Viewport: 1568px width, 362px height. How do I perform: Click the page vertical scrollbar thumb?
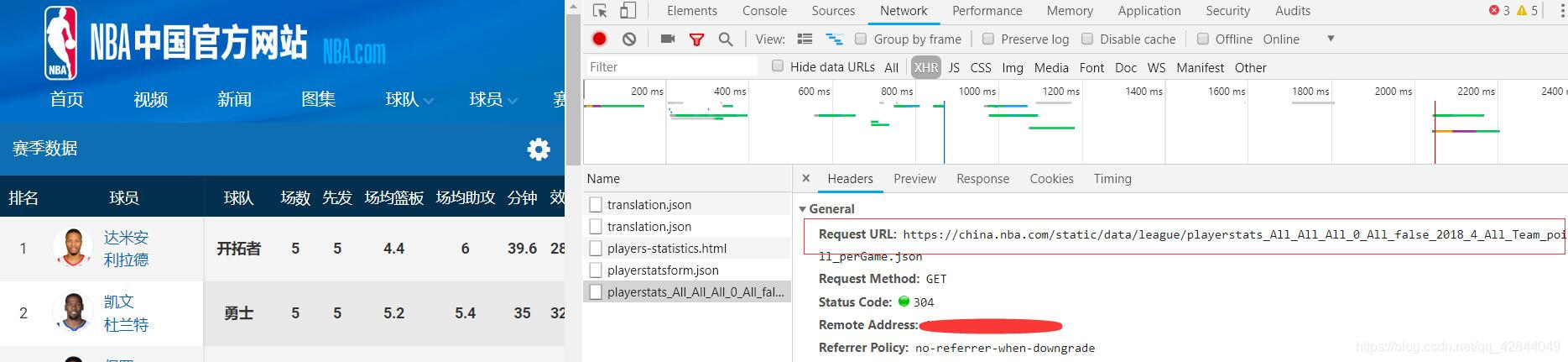pos(573,88)
